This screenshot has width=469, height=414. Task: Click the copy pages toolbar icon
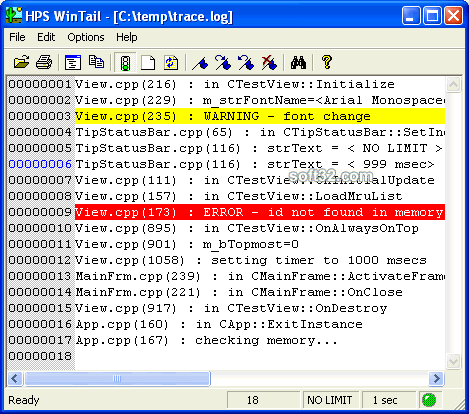click(x=96, y=62)
